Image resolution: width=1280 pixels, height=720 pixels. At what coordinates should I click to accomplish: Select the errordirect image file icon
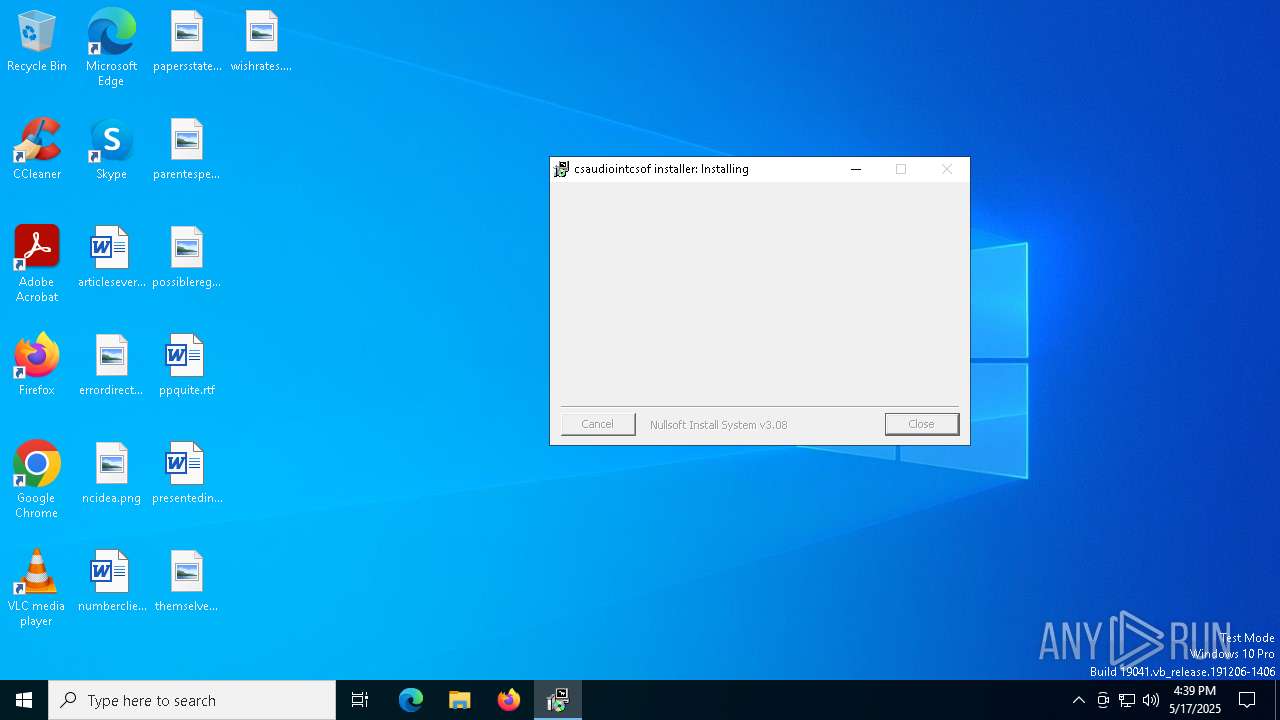point(111,366)
